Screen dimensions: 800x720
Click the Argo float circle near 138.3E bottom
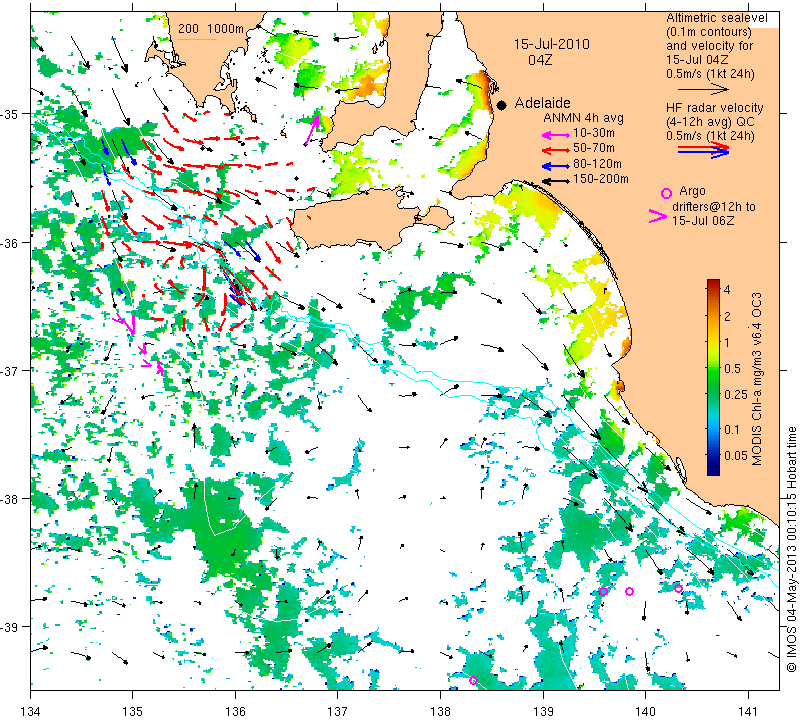[473, 680]
